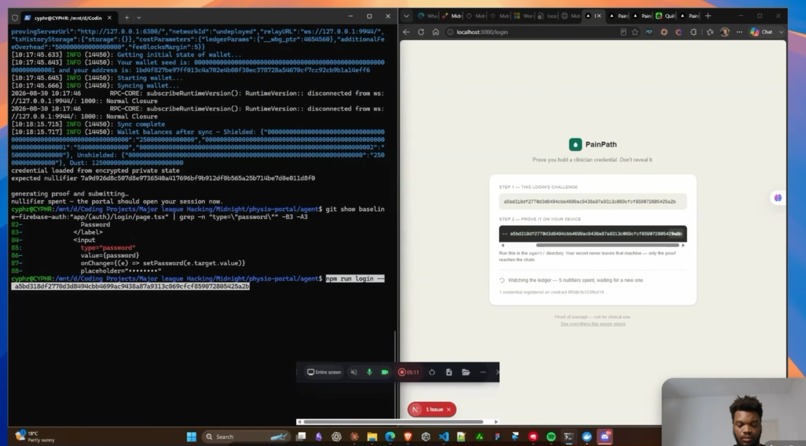This screenshot has width=806, height=446.
Task: Open the browser profile avatar
Action: (x=725, y=32)
